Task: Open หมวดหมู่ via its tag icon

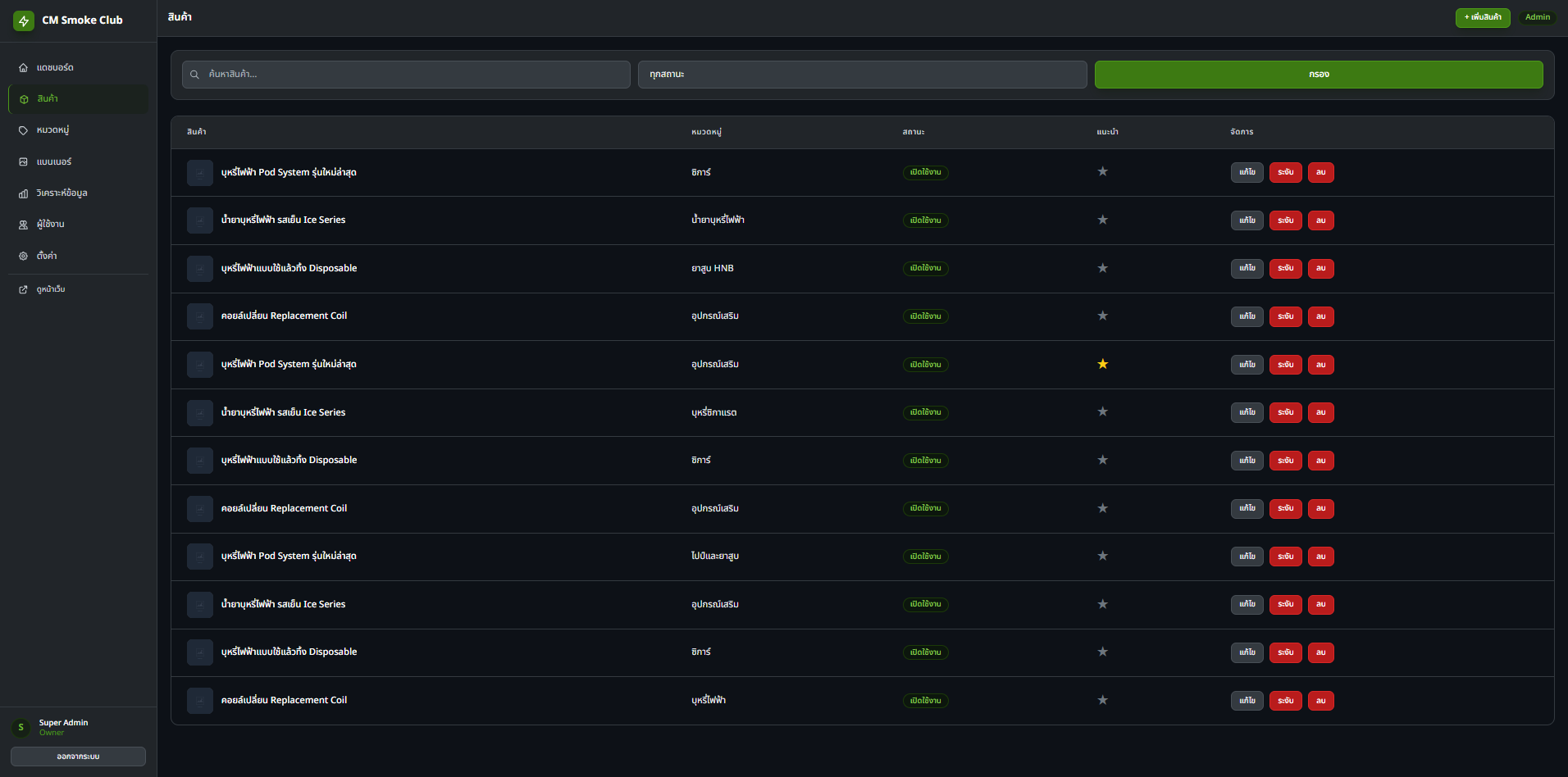Action: (x=23, y=130)
